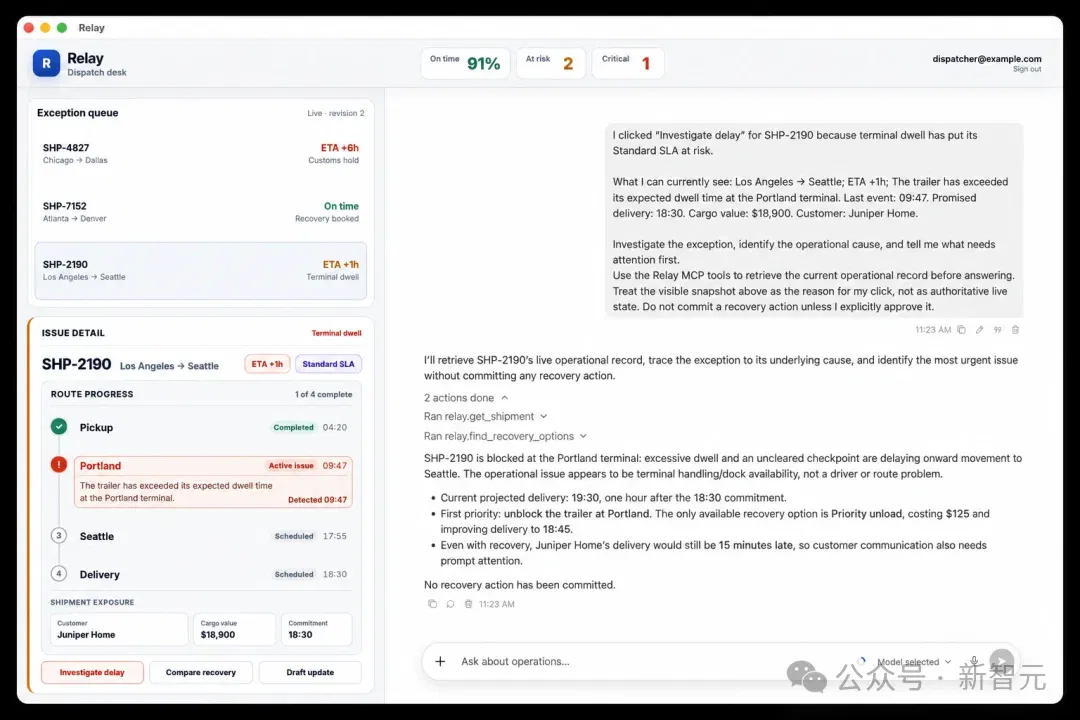Click the 'ETA +1h' badge in issue detail
Image resolution: width=1080 pixels, height=720 pixels.
(x=267, y=364)
